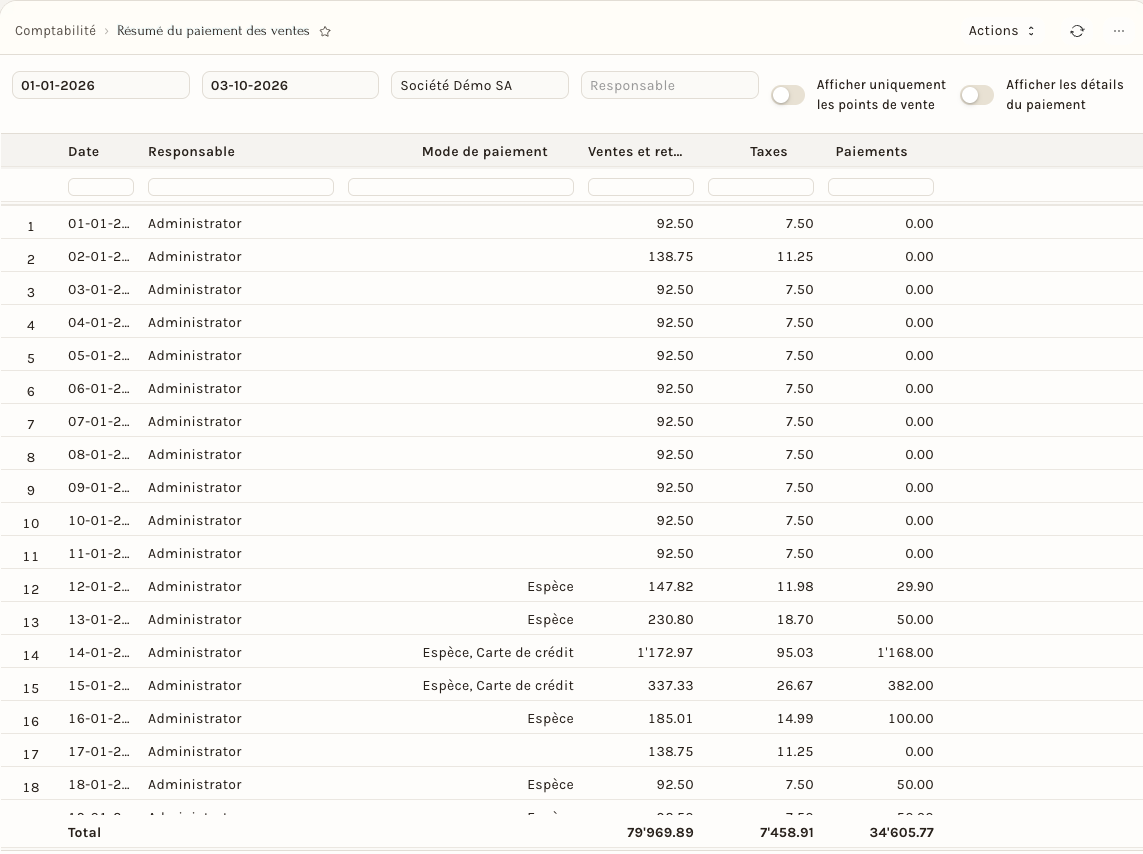Click Espèce, Carte de crédit in row 15
Screen dimensions: 1143x854
(x=498, y=686)
